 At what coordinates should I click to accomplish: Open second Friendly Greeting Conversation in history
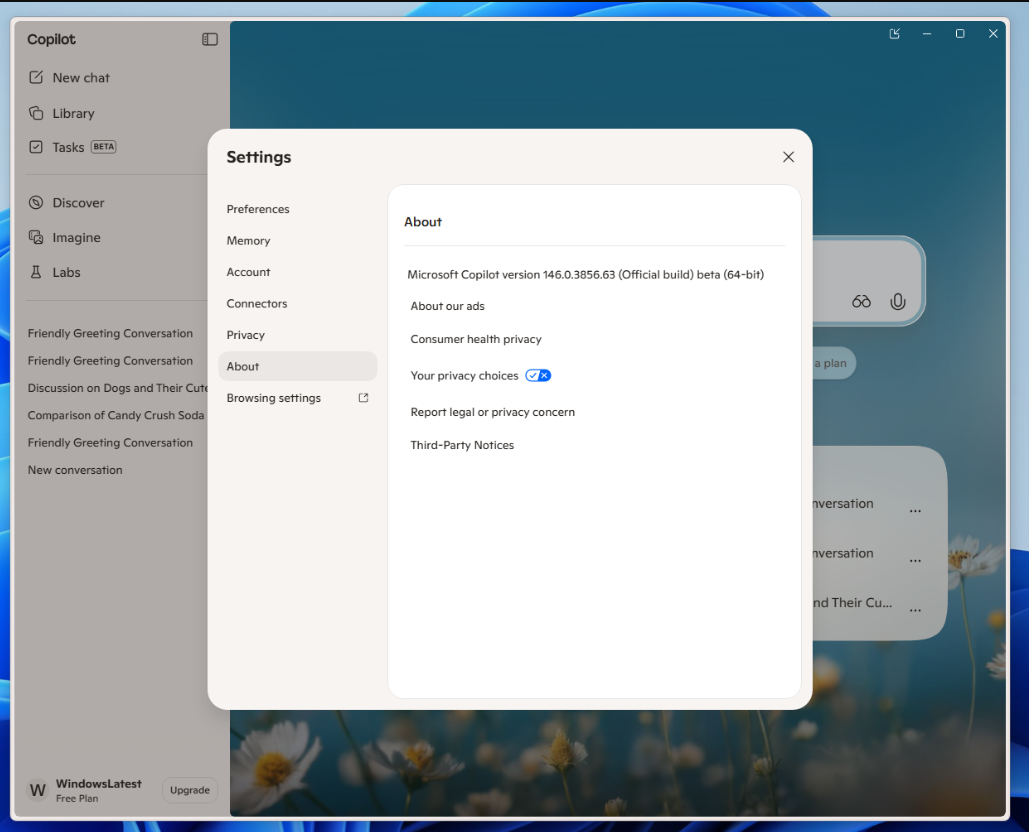point(110,361)
